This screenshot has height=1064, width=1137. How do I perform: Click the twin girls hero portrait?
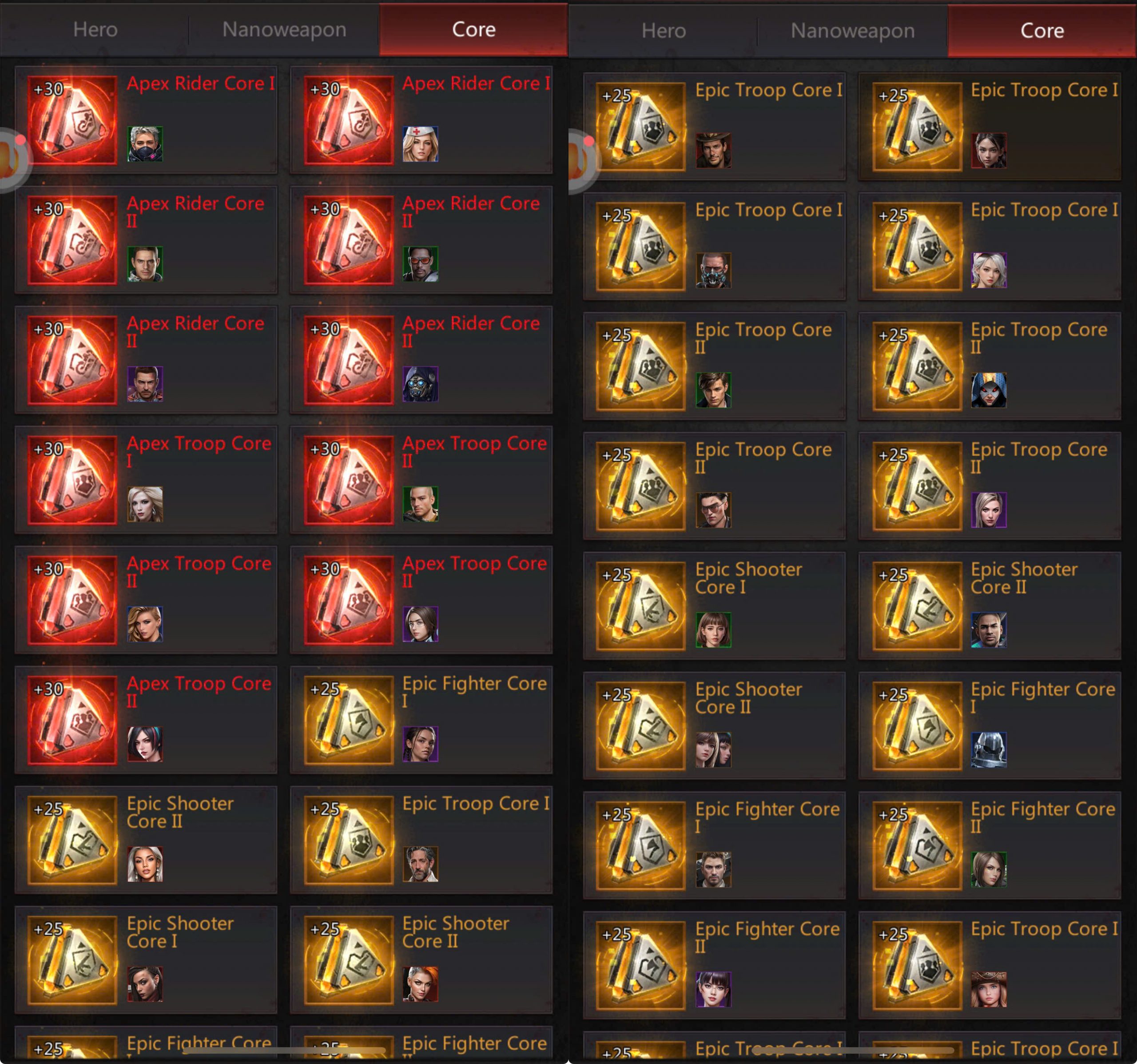[713, 749]
